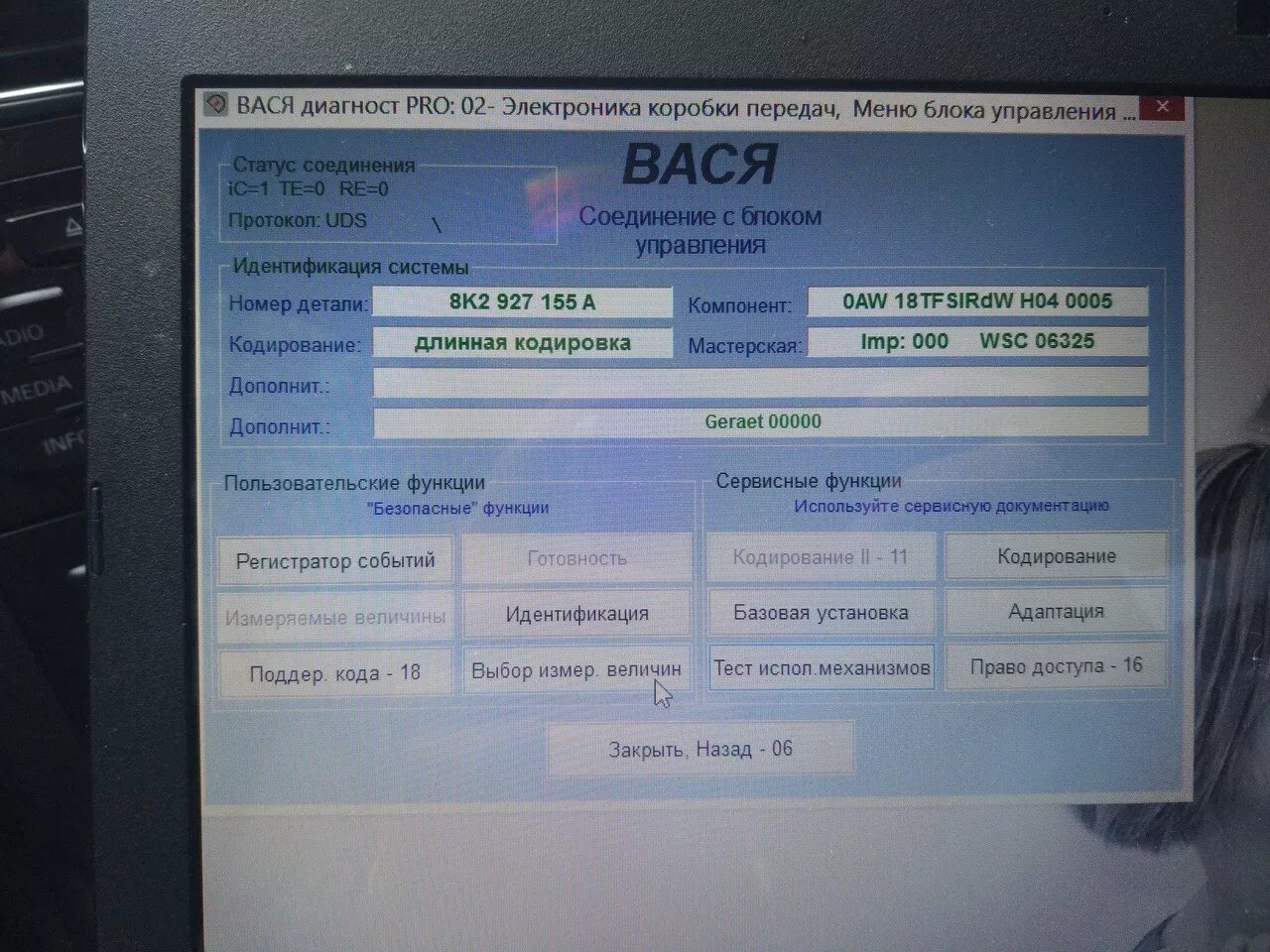Start Тест испол.механизмов
1270x952 pixels.
point(822,668)
